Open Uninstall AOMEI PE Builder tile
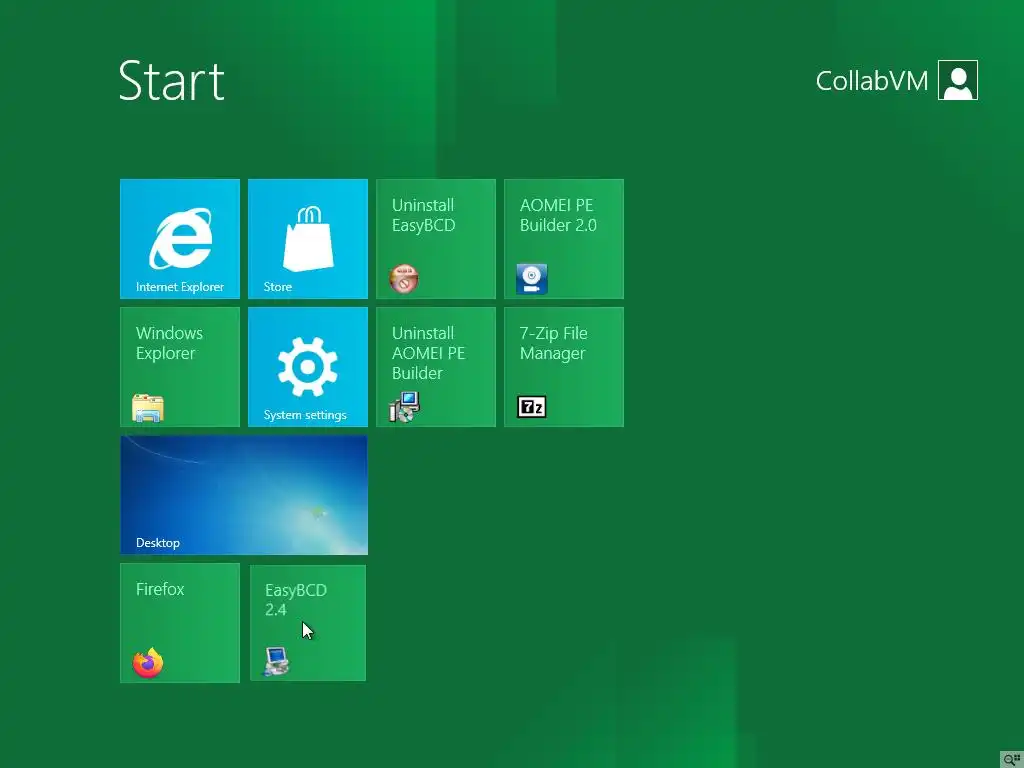The height and width of the screenshot is (768, 1024). click(436, 367)
